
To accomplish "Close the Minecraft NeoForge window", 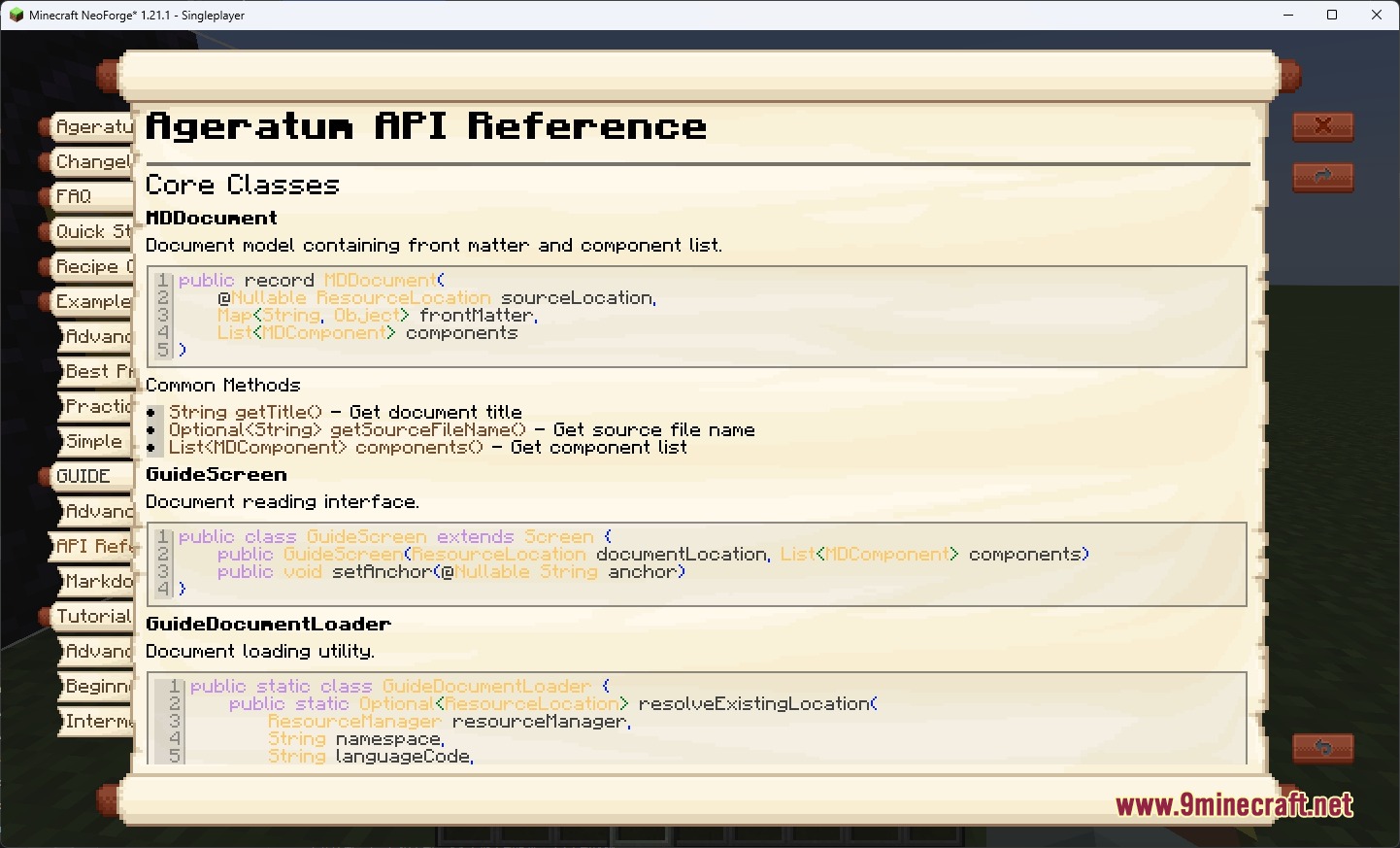I will (1377, 15).
